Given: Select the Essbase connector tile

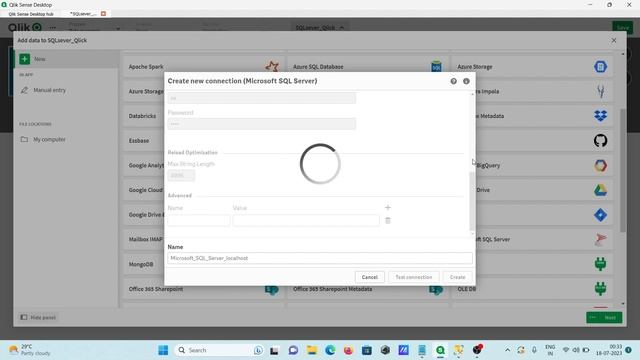Looking at the screenshot, I should click(145, 141).
